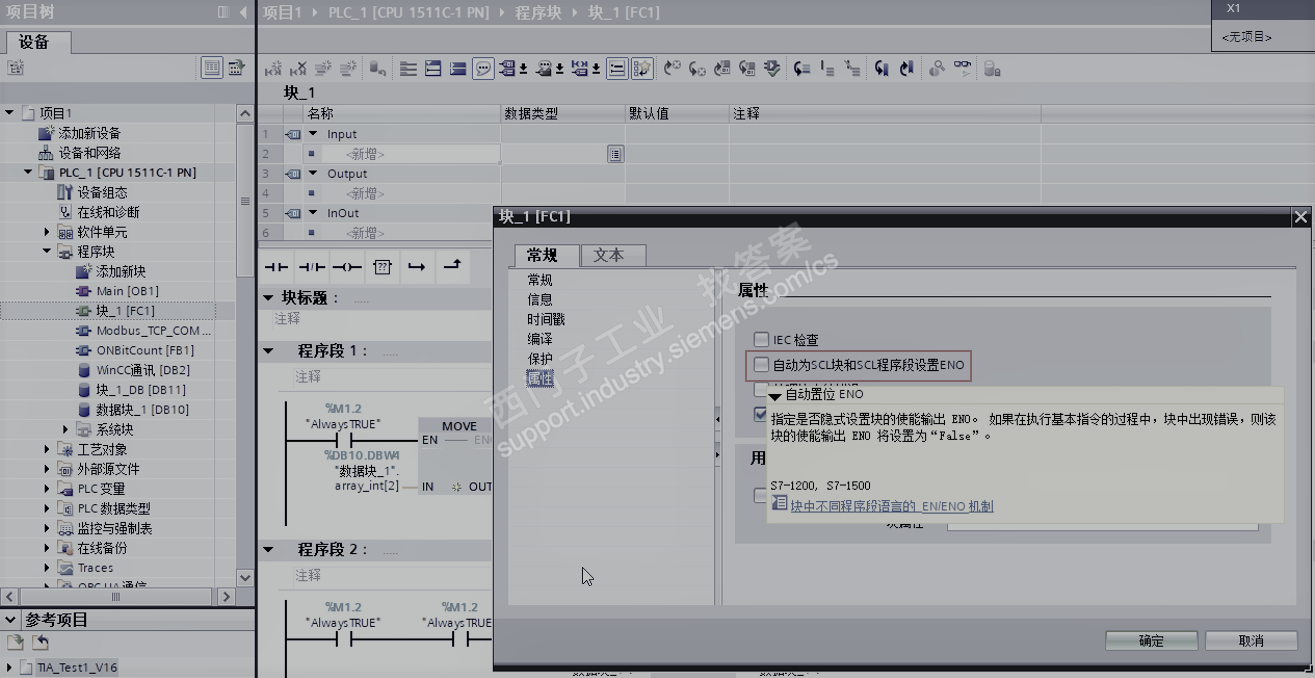The width and height of the screenshot is (1315, 678).
Task: Click 确定 to confirm the dialog
Action: tap(1151, 641)
